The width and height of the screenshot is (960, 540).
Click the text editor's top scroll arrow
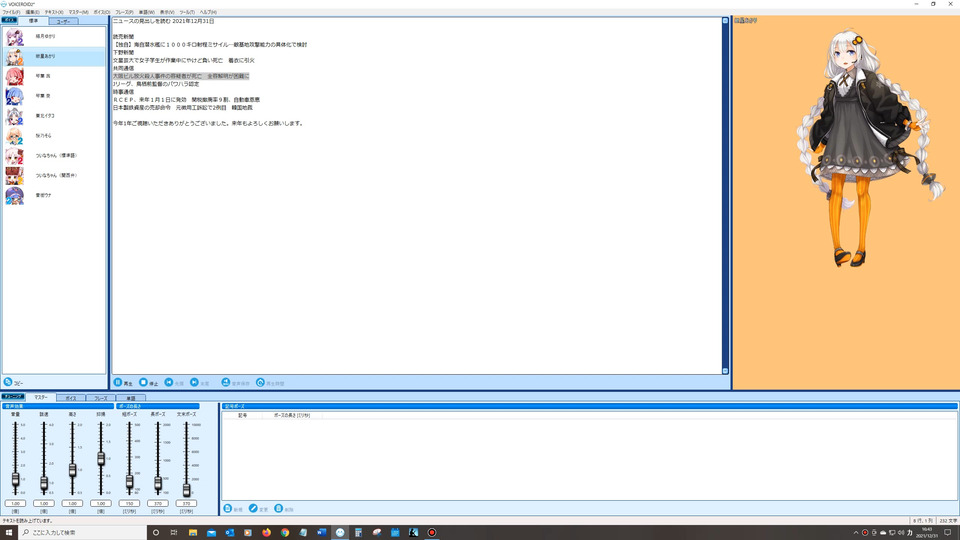click(726, 21)
